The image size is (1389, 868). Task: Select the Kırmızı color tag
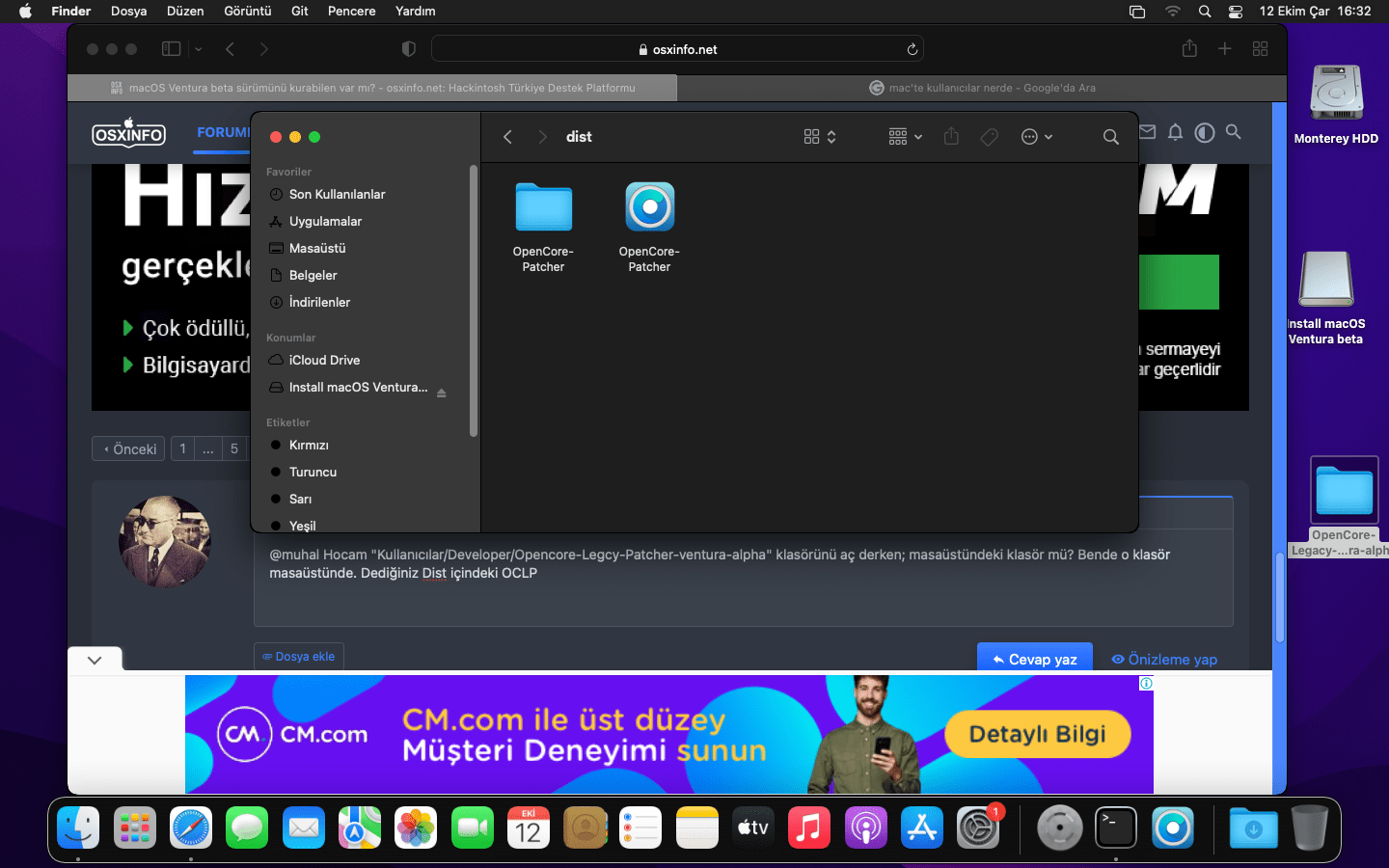[309, 445]
